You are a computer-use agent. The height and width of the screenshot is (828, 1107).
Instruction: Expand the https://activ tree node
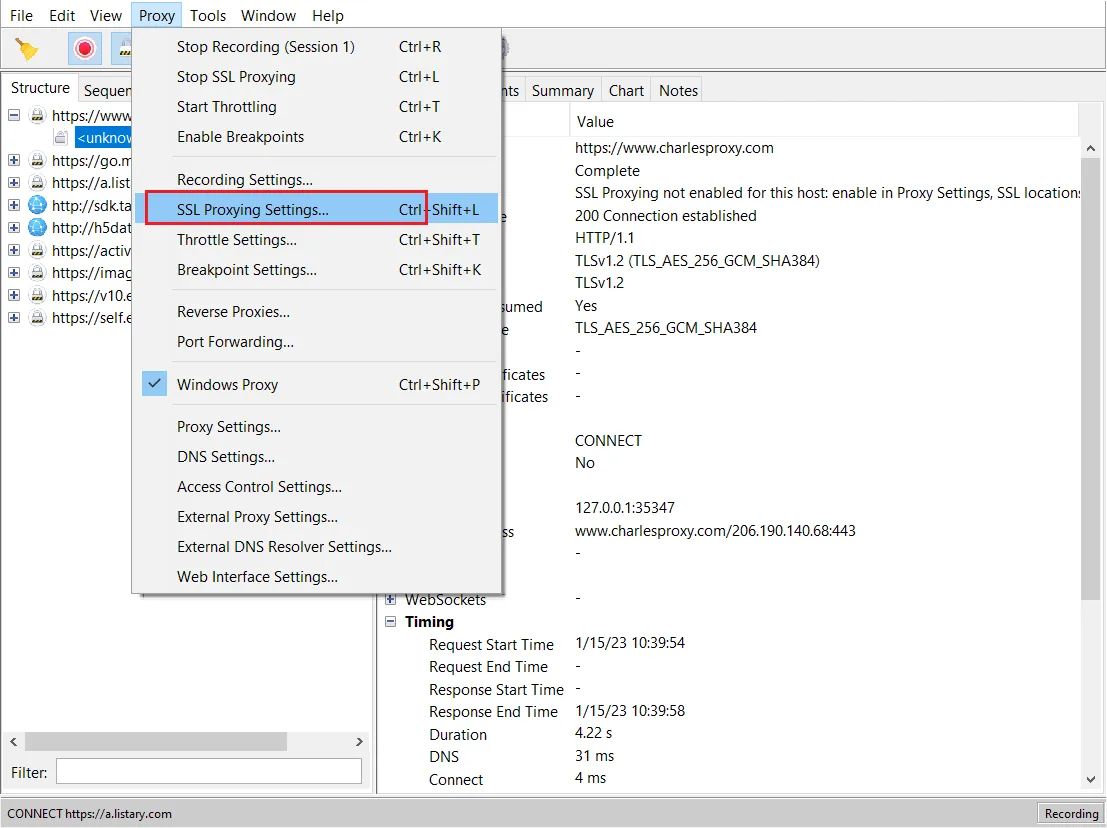click(13, 251)
